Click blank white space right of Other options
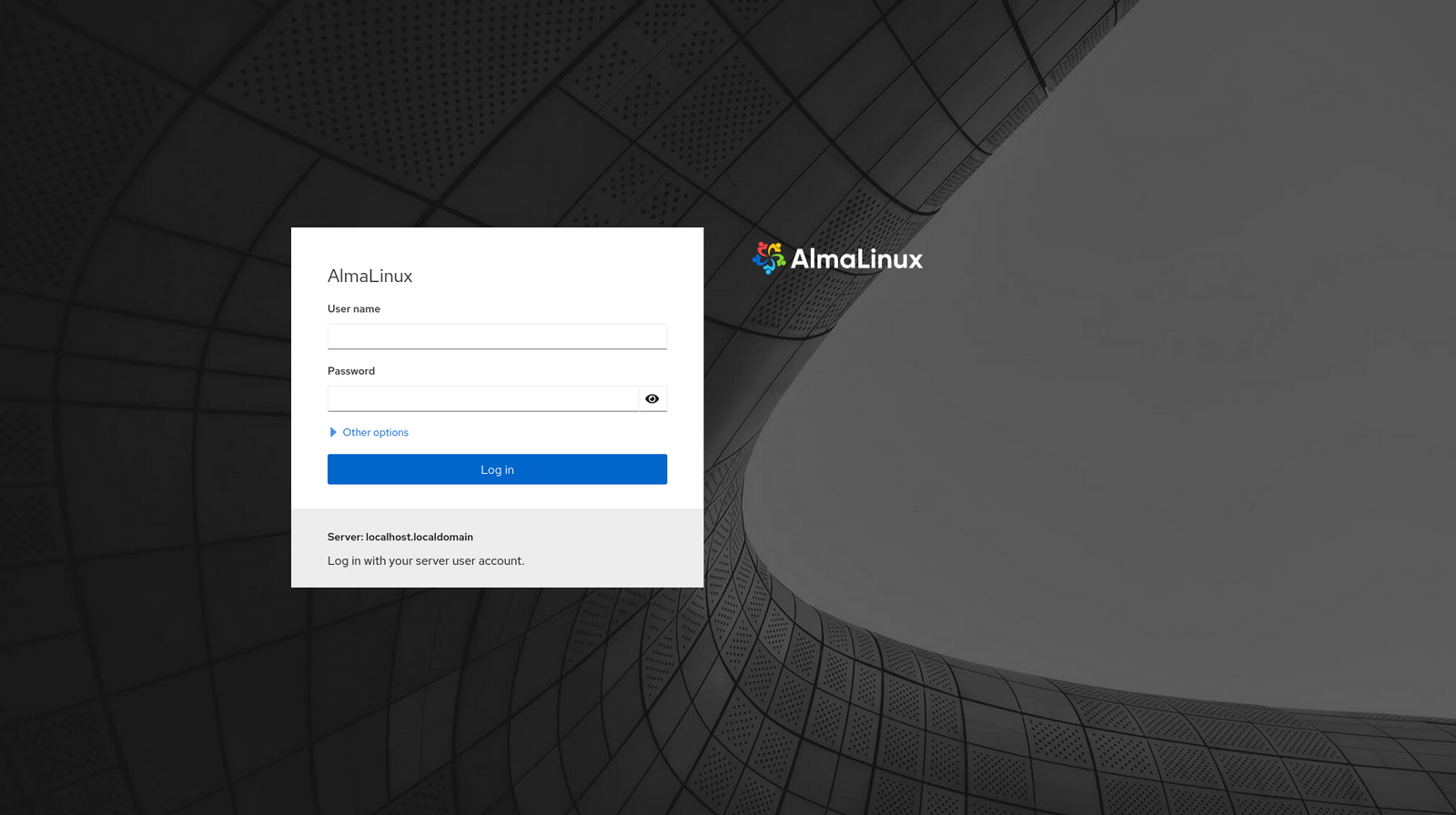Screen dimensions: 1456x815 point(546,432)
